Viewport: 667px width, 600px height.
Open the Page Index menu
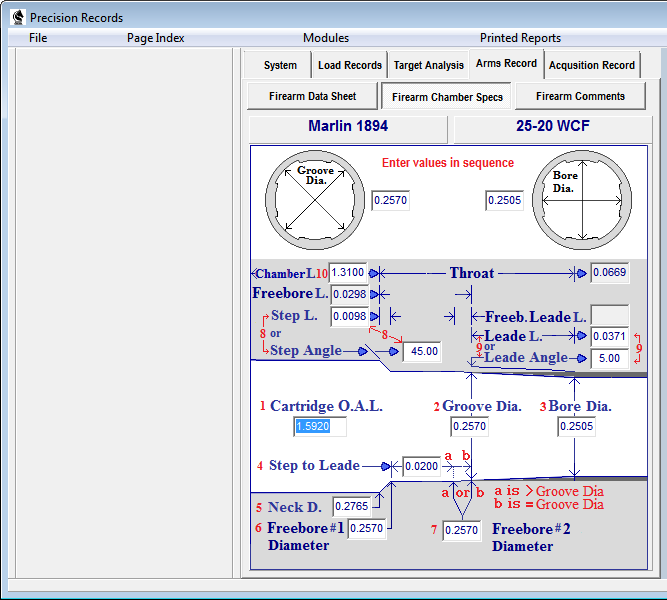[156, 38]
